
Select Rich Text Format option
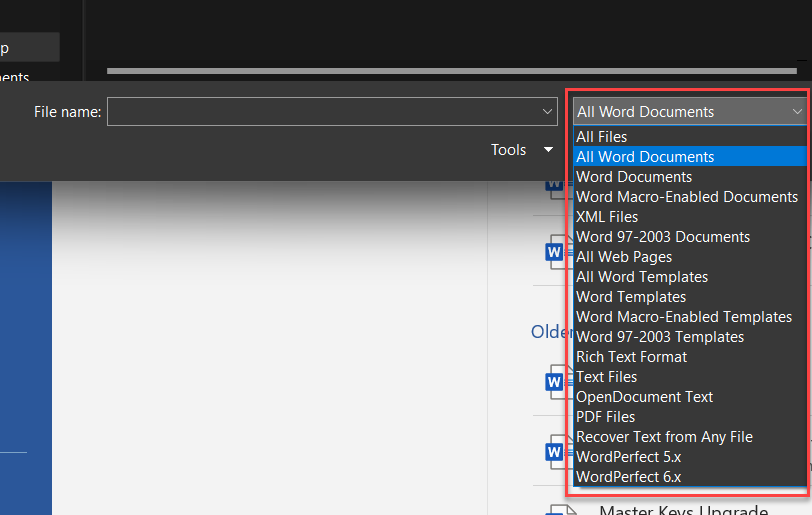[x=690, y=357]
